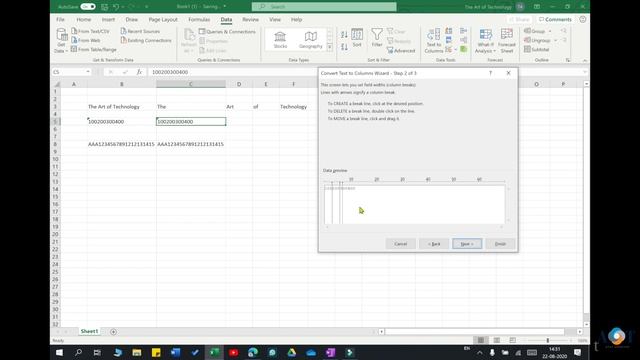Screen dimensions: 640x360
Task: Click in the Search box
Action: [324, 7]
